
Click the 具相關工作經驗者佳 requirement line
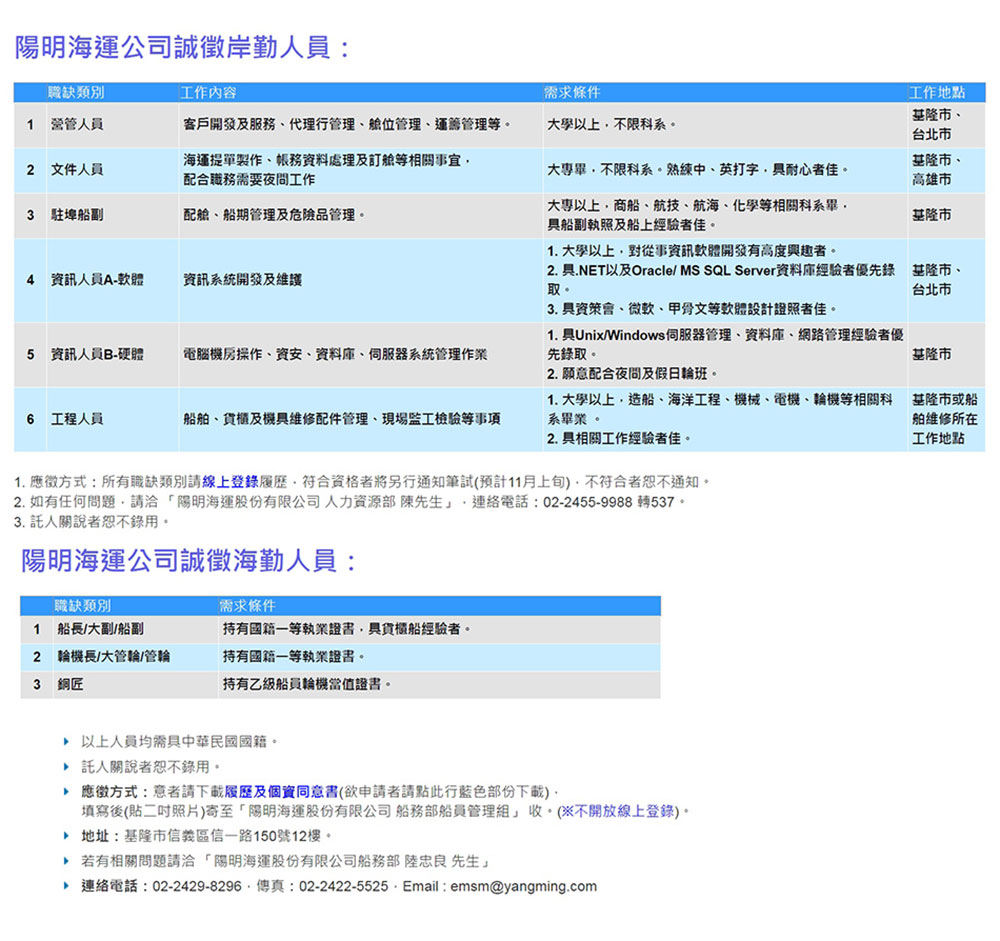(619, 439)
